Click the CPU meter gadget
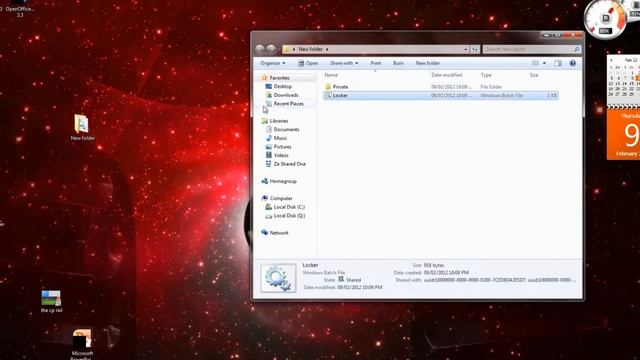The height and width of the screenshot is (360, 640). point(605,19)
